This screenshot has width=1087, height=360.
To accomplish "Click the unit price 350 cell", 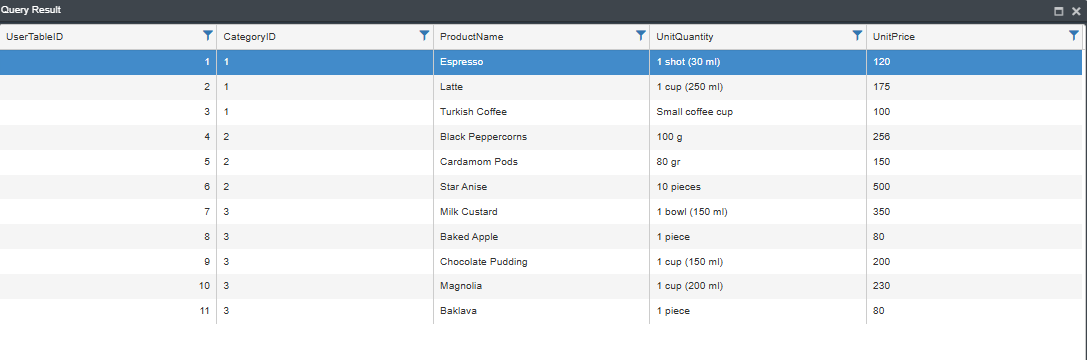I will (974, 212).
